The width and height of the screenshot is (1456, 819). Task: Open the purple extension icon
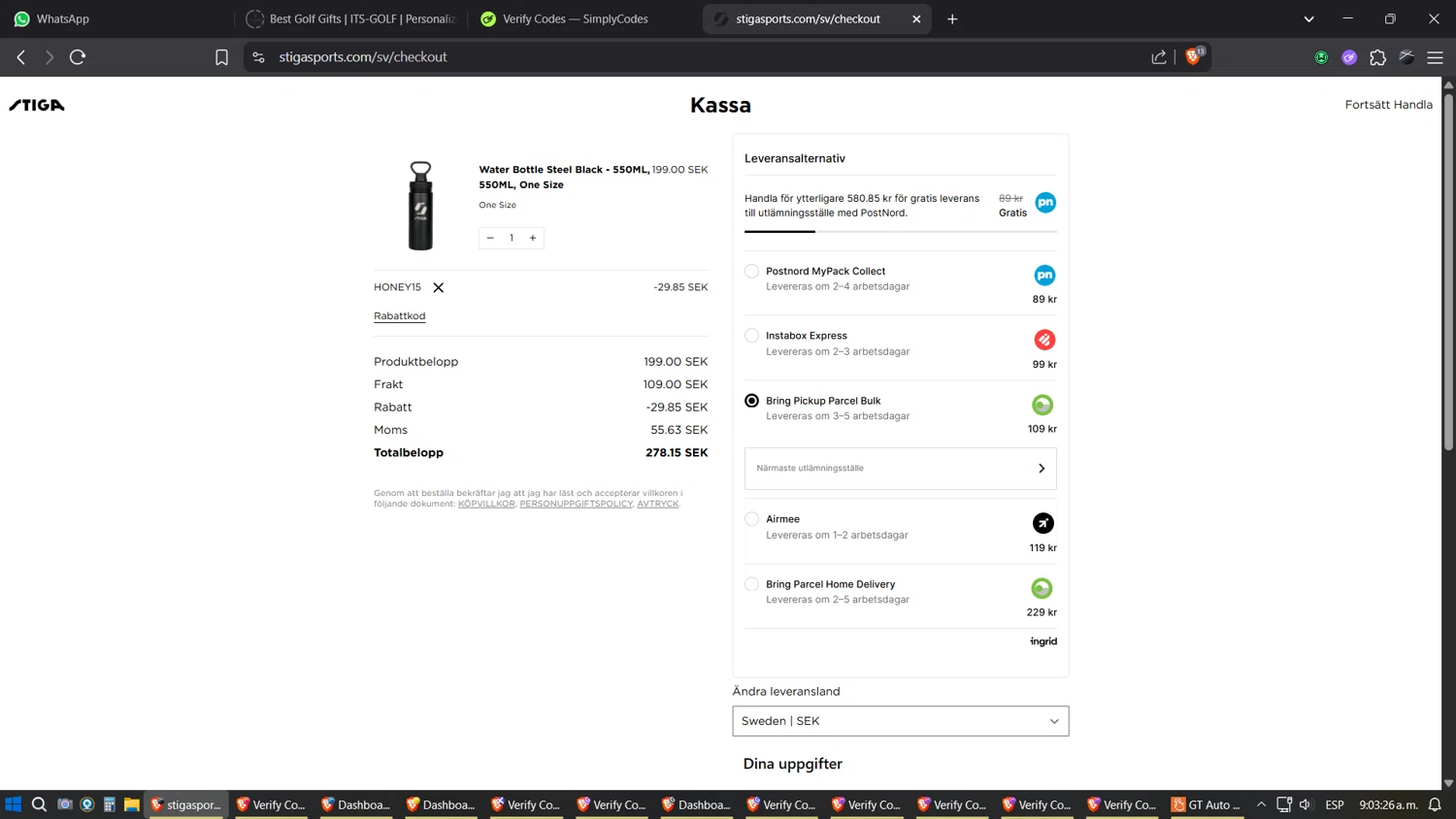[1349, 57]
